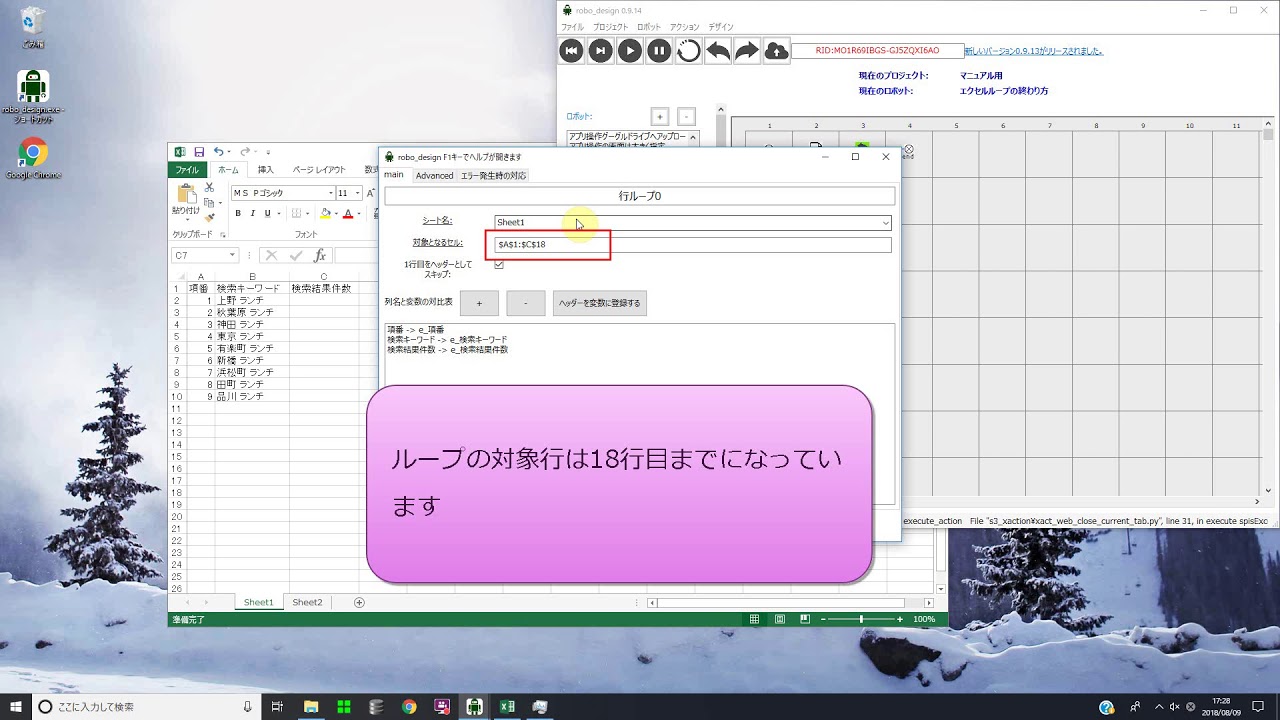Click the Excel normal view icon in status bar

tap(756, 619)
